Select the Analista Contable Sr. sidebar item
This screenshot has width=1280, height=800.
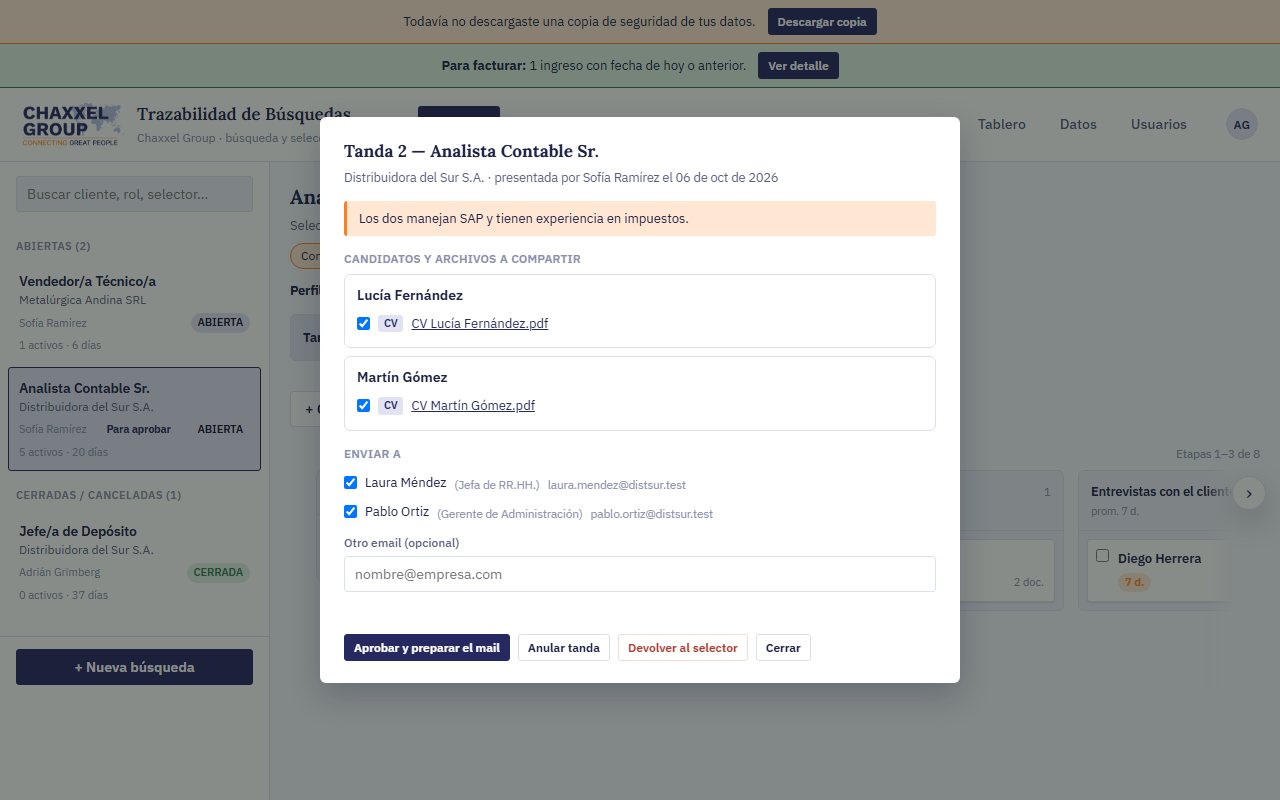pos(134,419)
